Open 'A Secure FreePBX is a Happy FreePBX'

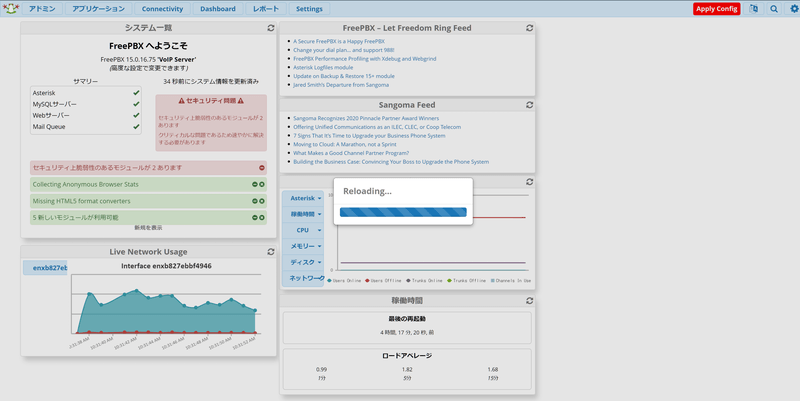click(339, 41)
